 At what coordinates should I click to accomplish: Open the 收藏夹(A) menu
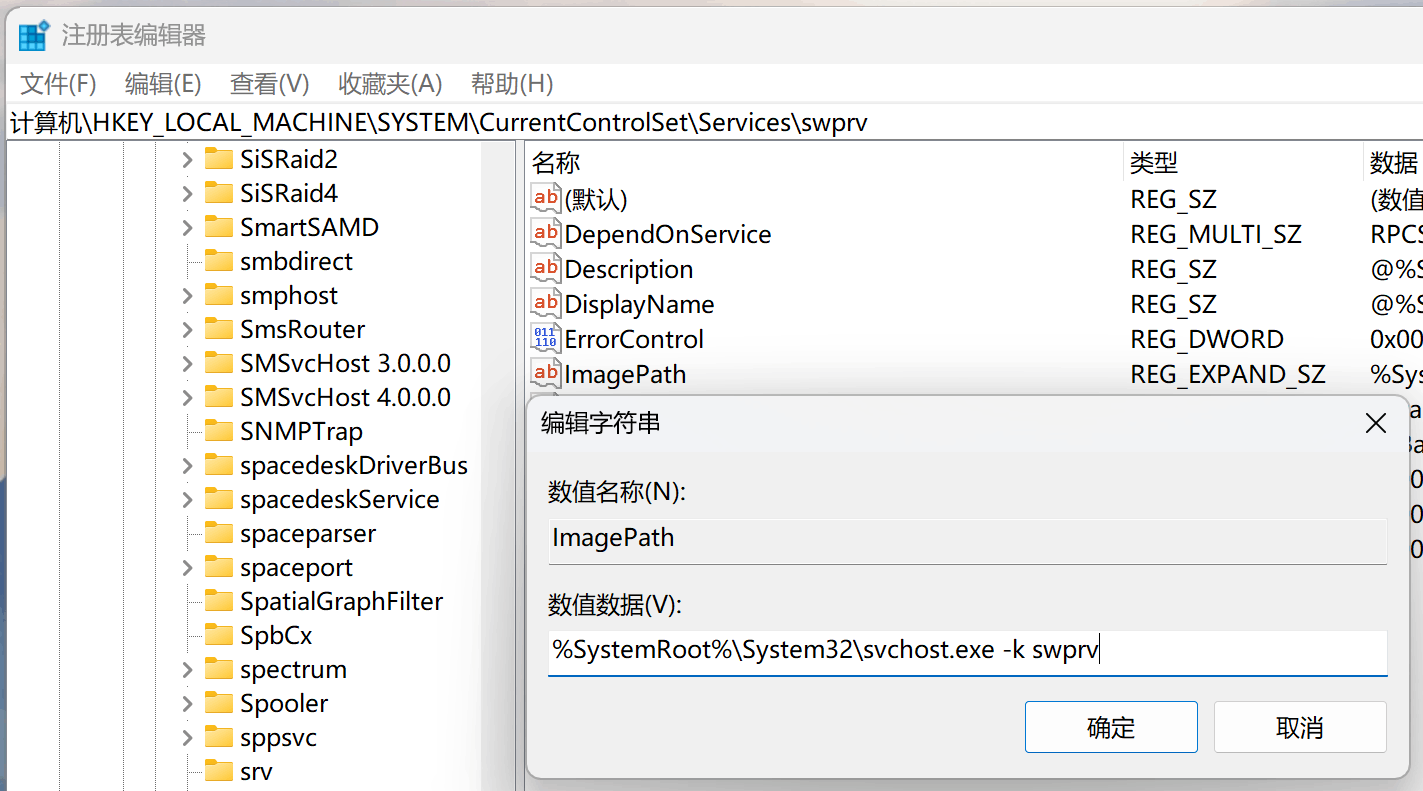click(390, 84)
